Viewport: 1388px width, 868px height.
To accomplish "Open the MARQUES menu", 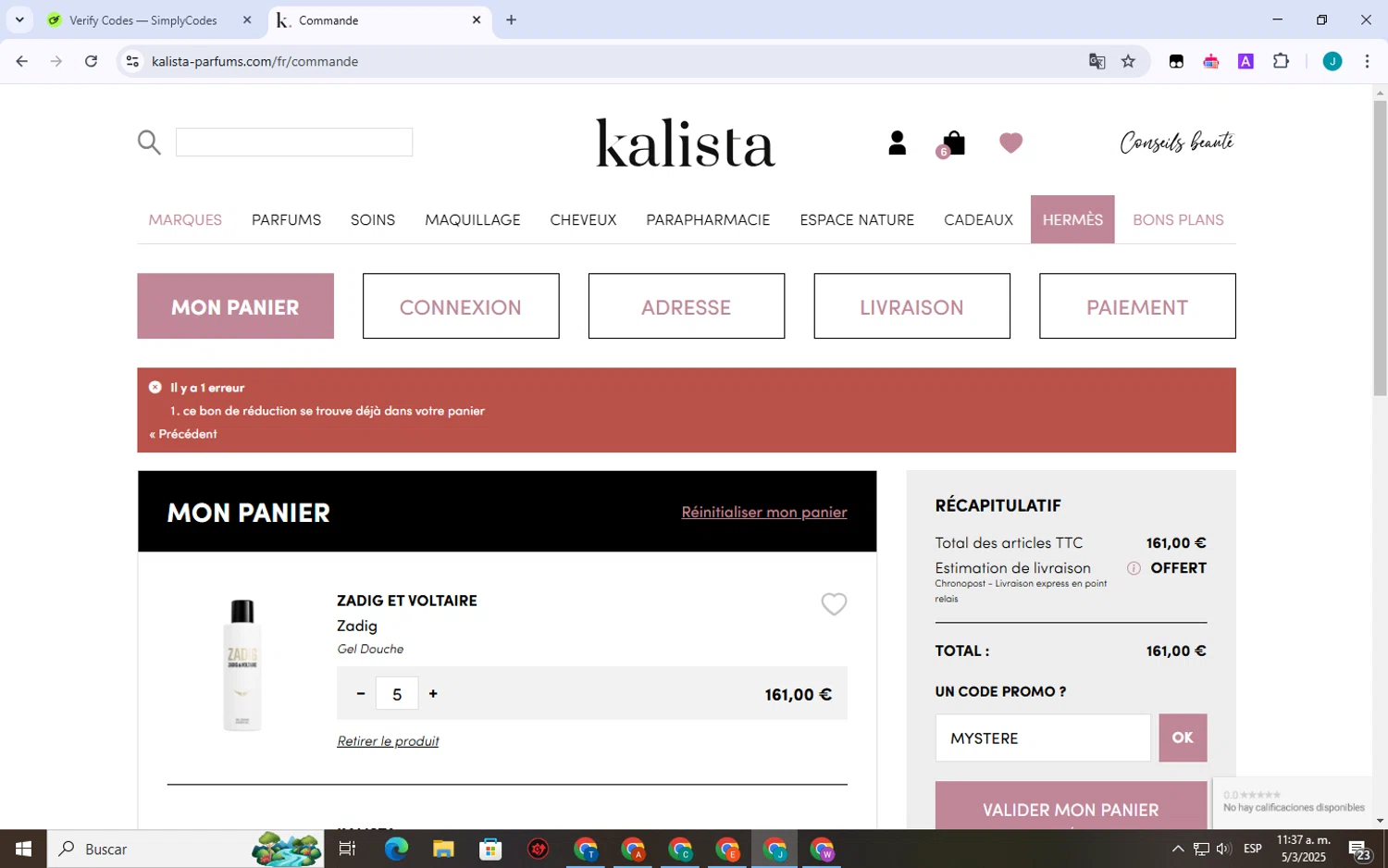I will pos(185,219).
